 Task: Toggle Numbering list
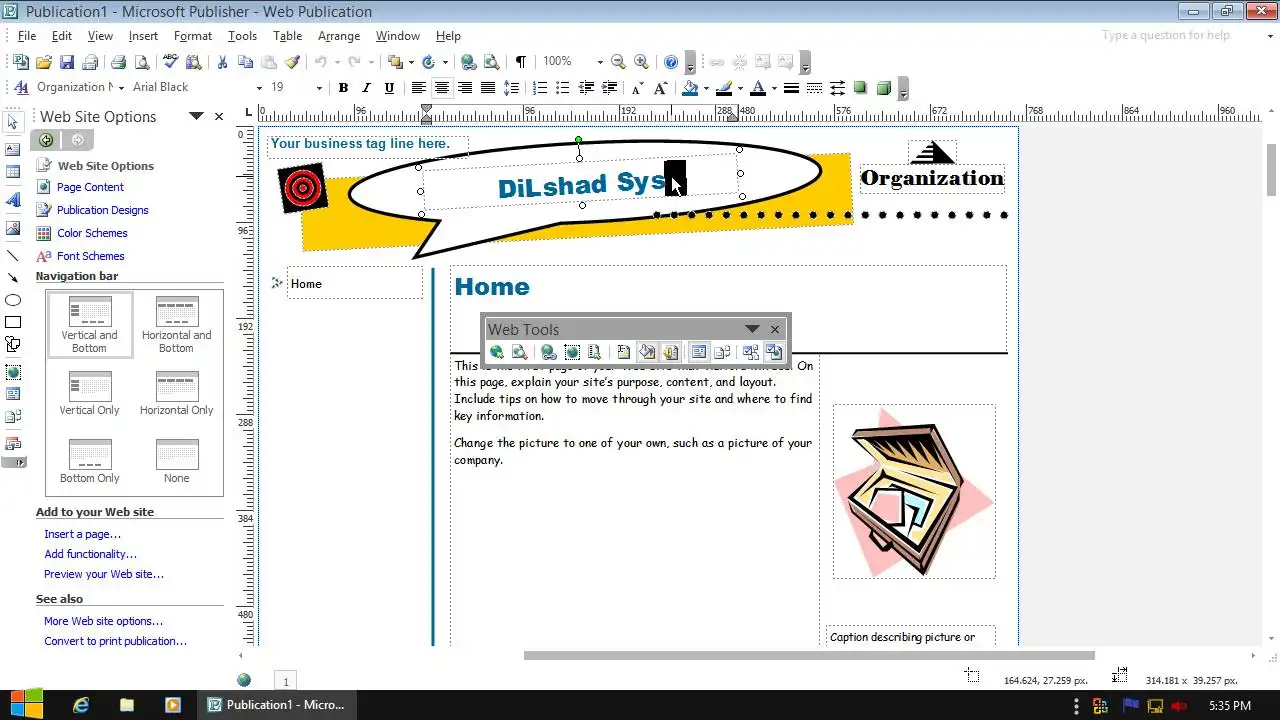(x=540, y=88)
